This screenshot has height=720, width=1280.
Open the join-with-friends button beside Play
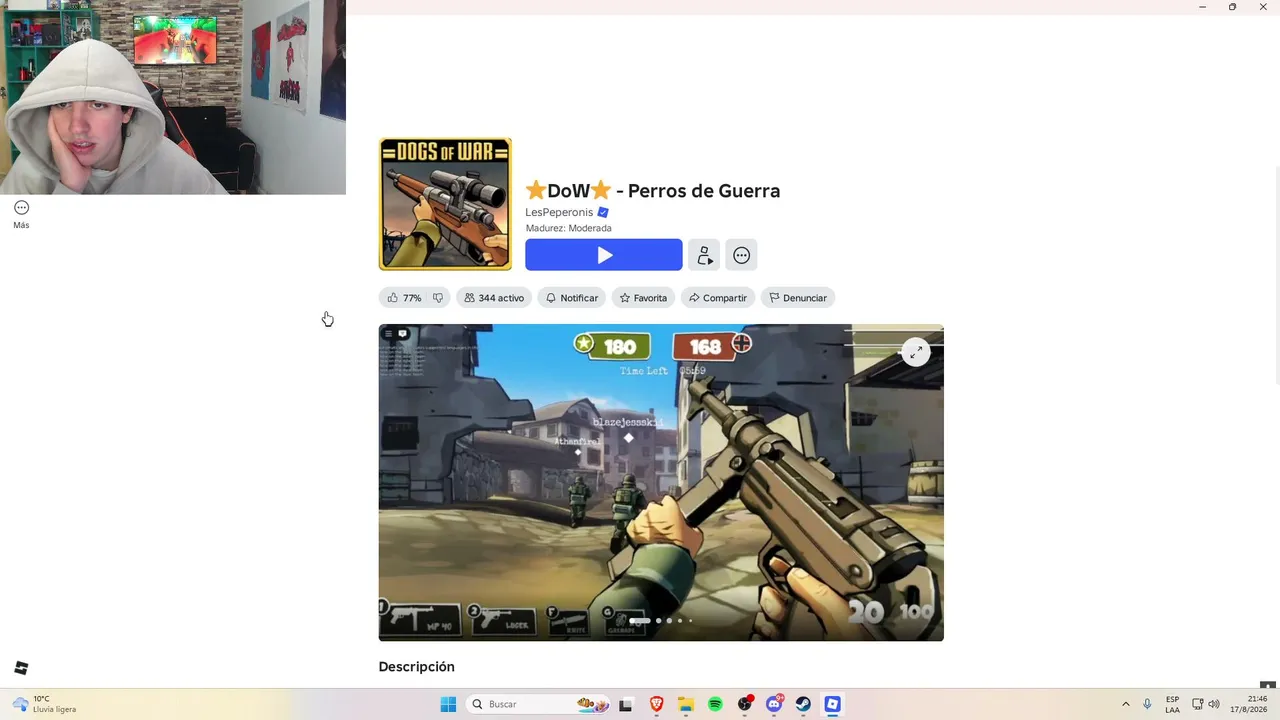tap(705, 255)
